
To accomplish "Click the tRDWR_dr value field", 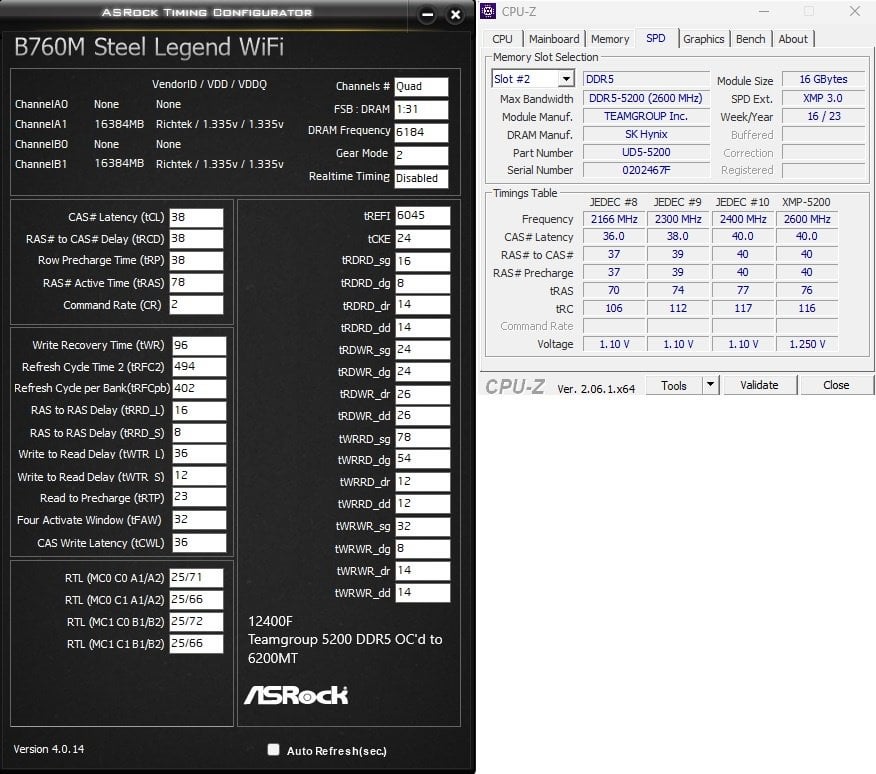I will point(422,394).
